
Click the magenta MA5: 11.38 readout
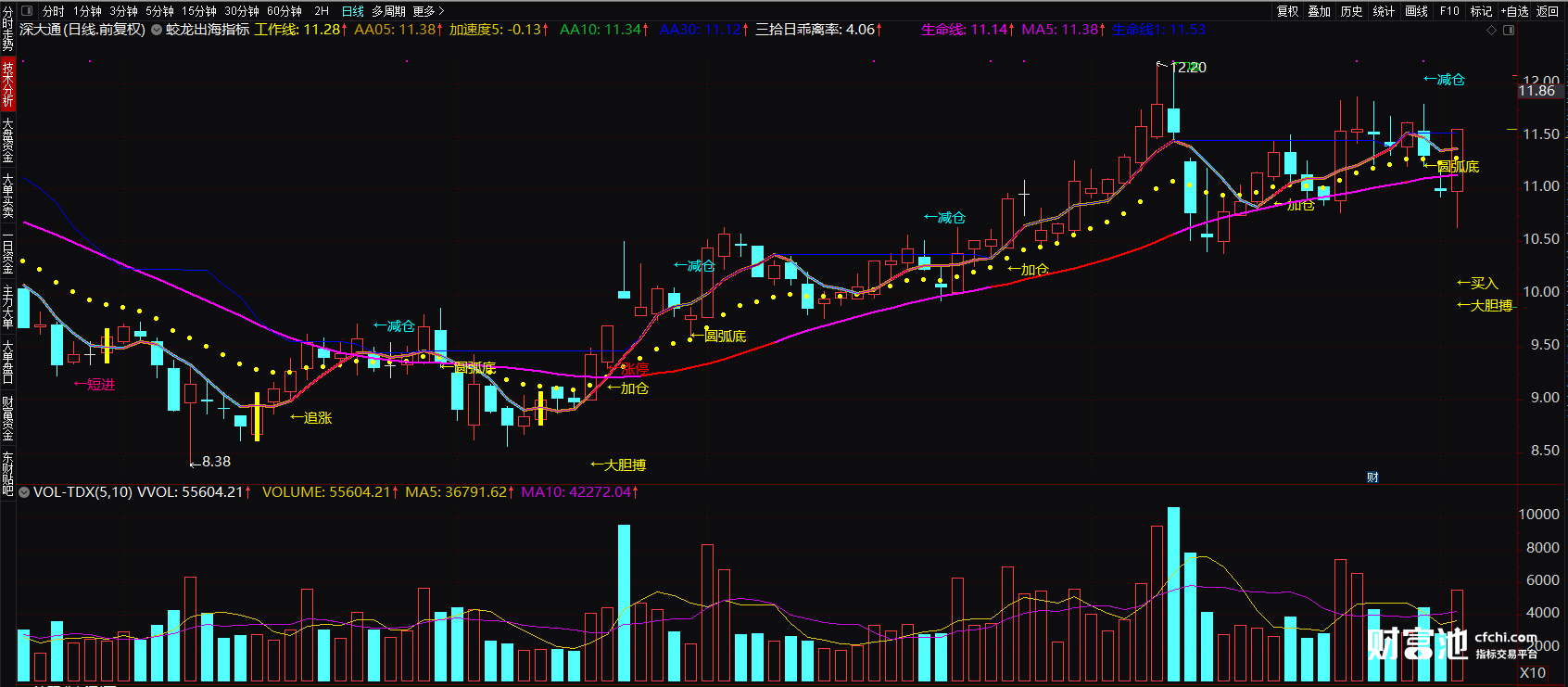(1064, 30)
